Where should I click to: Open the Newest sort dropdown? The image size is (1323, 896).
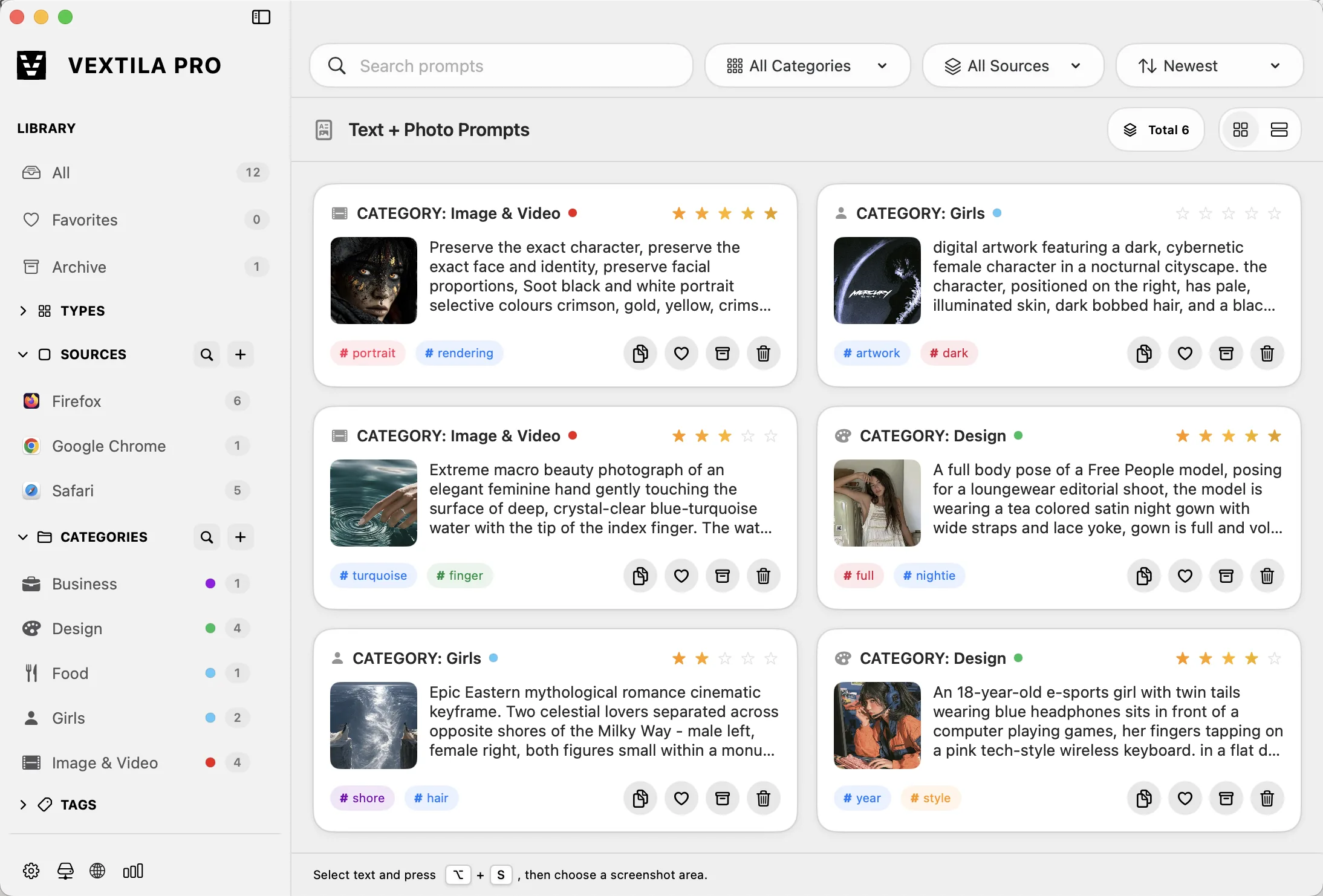(1209, 65)
